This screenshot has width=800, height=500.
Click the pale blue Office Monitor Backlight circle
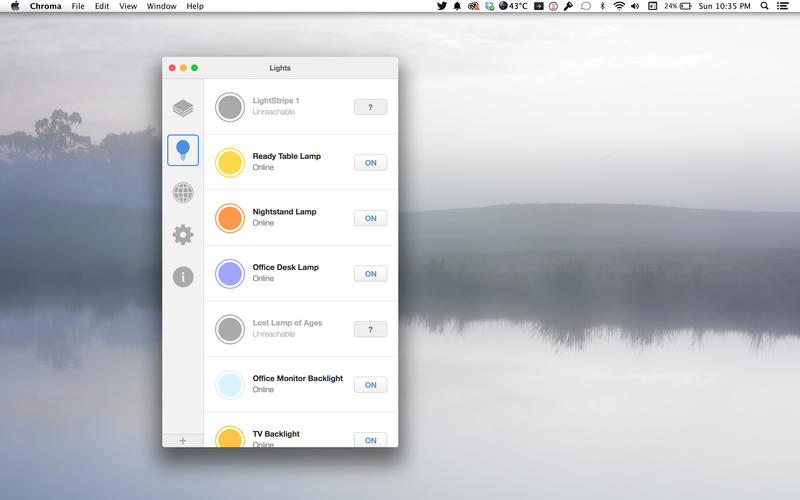230,385
